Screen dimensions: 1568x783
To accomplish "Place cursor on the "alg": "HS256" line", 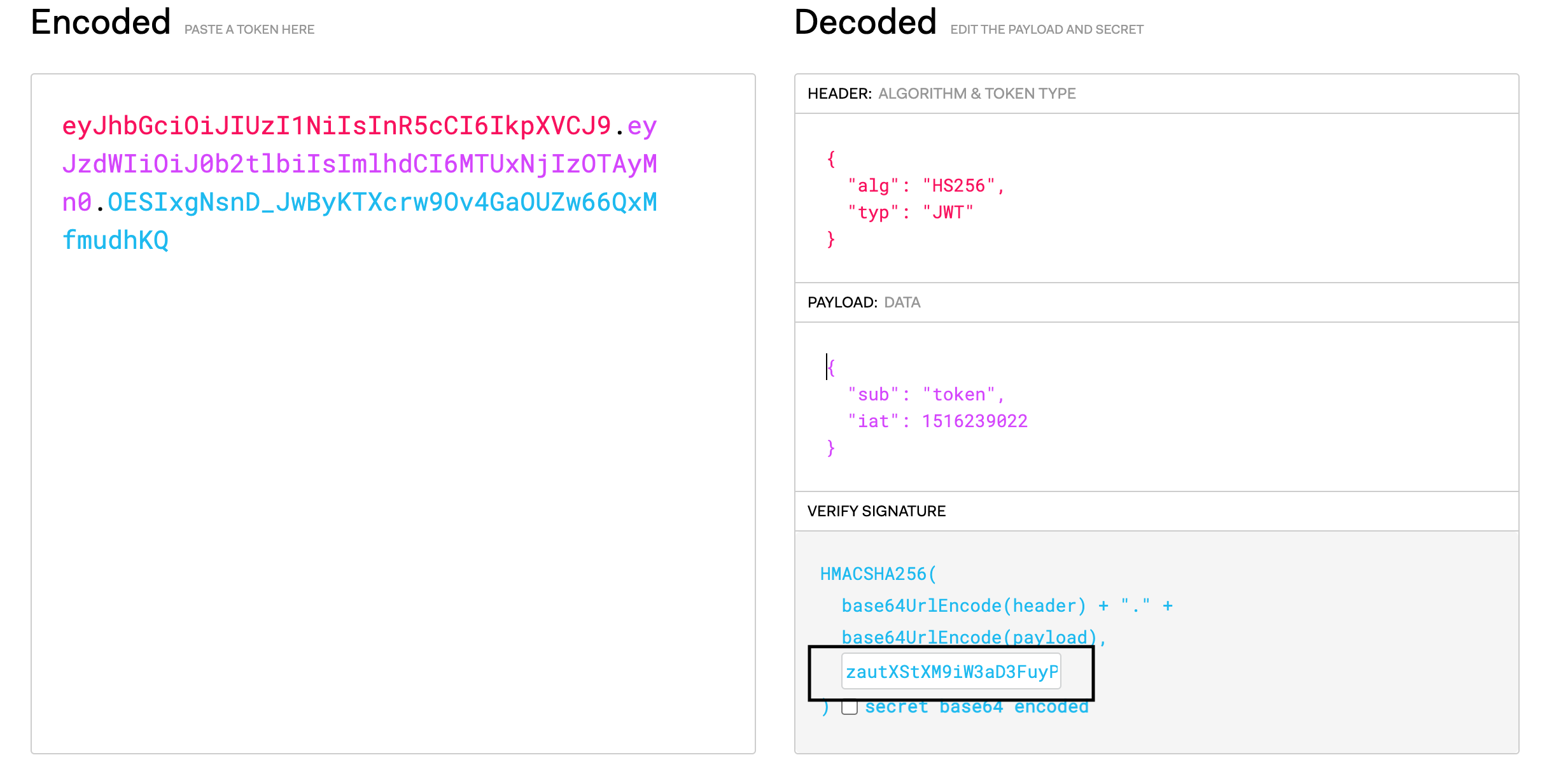I will point(926,186).
